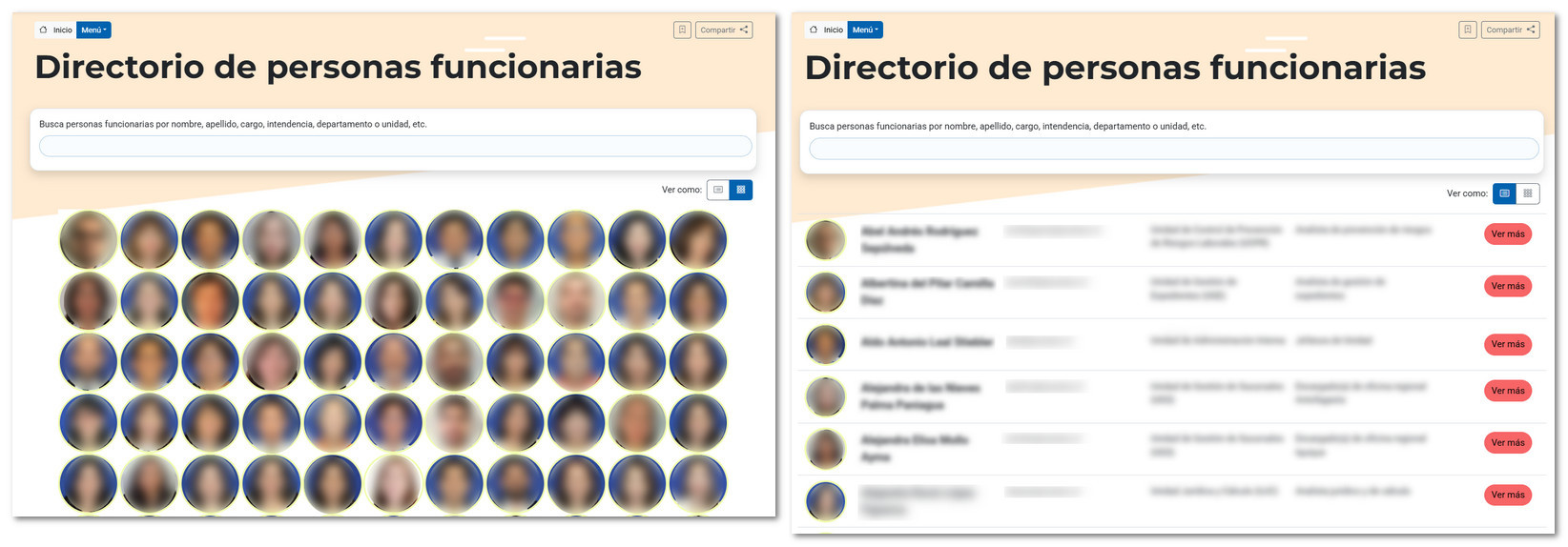Focus the directory search field in the left window
This screenshot has height=547, width=1568.
(395, 146)
